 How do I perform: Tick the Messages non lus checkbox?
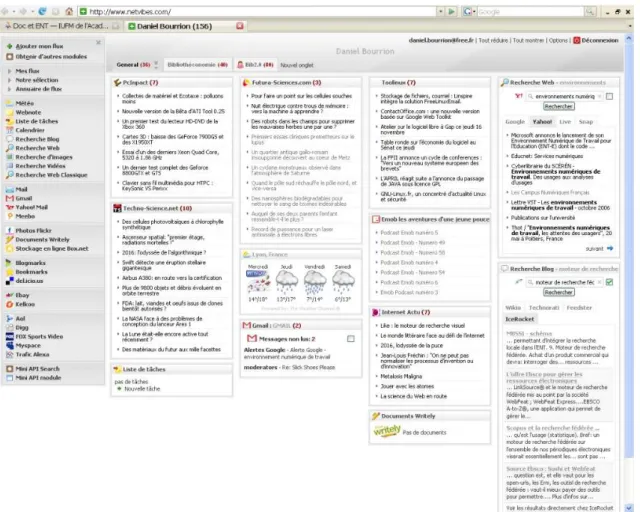tap(351, 338)
